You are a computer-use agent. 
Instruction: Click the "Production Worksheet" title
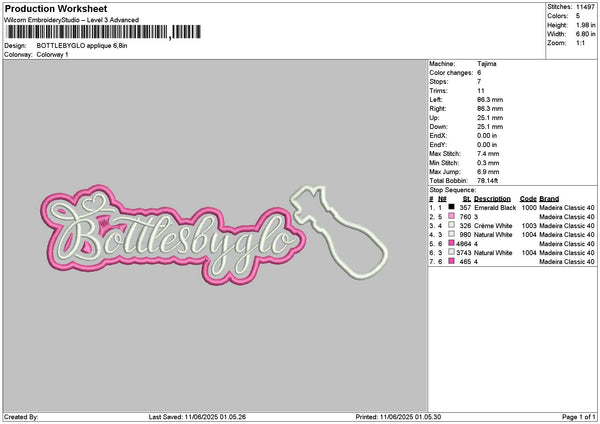(x=56, y=9)
